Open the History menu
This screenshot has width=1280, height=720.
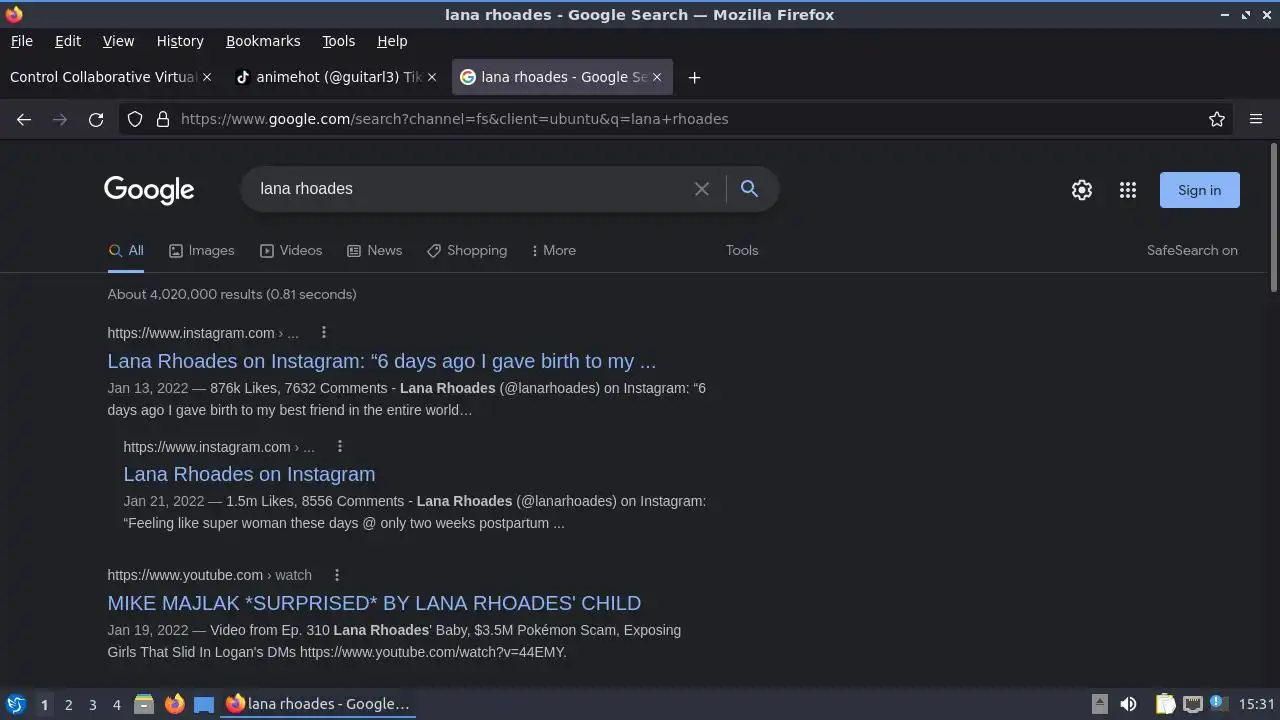(180, 41)
